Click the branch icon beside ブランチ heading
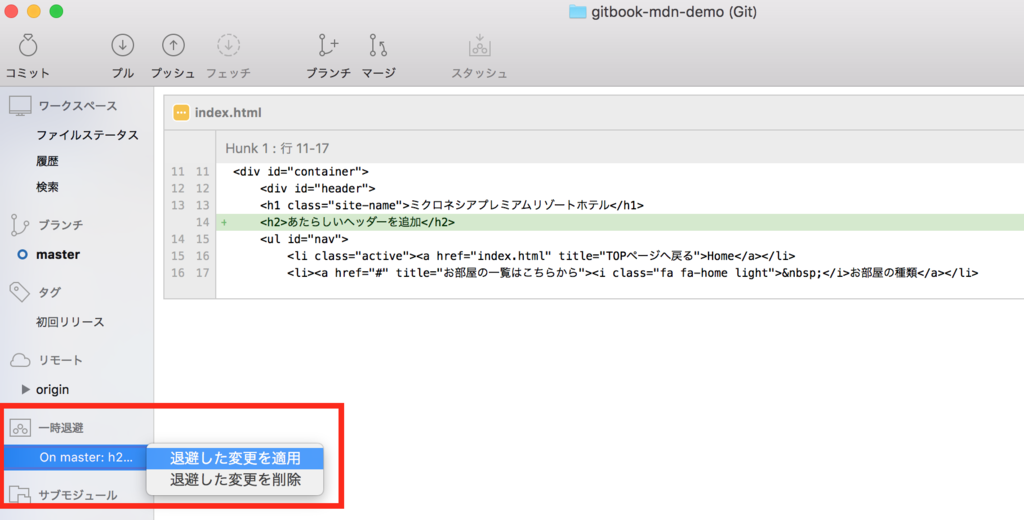 tap(20, 225)
